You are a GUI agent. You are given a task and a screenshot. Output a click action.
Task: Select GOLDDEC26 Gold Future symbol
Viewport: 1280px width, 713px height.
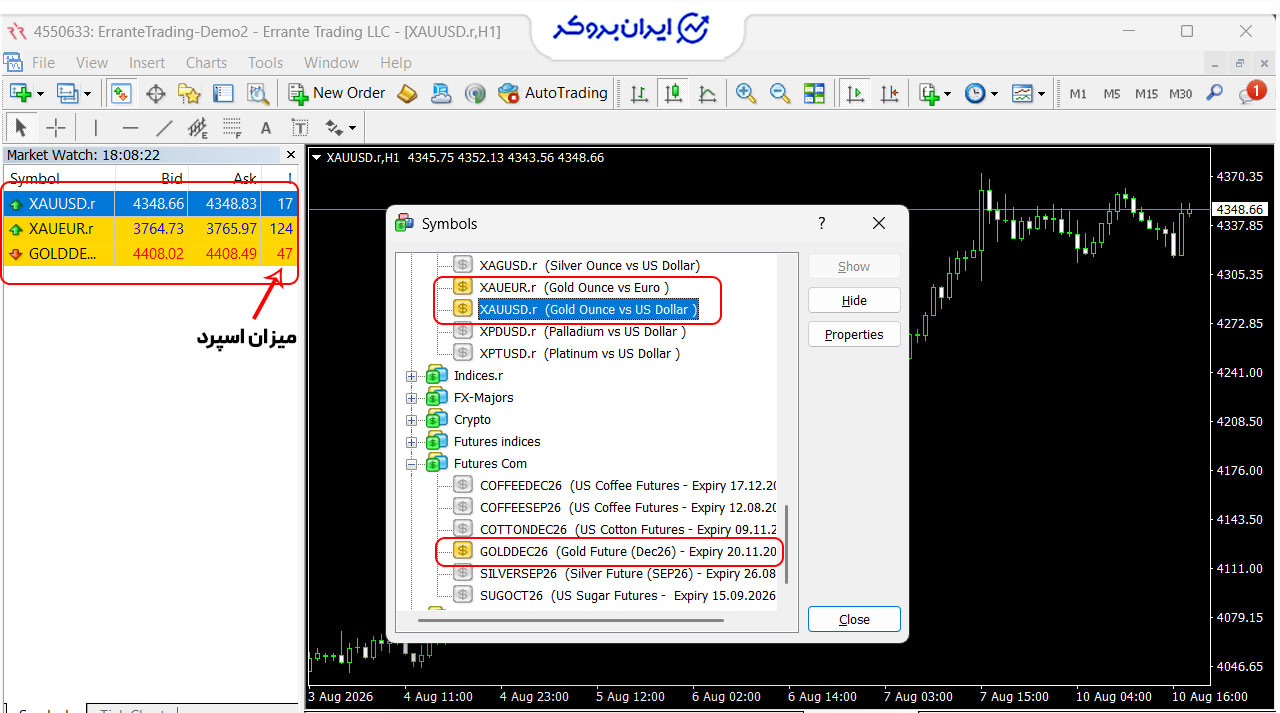tap(615, 551)
